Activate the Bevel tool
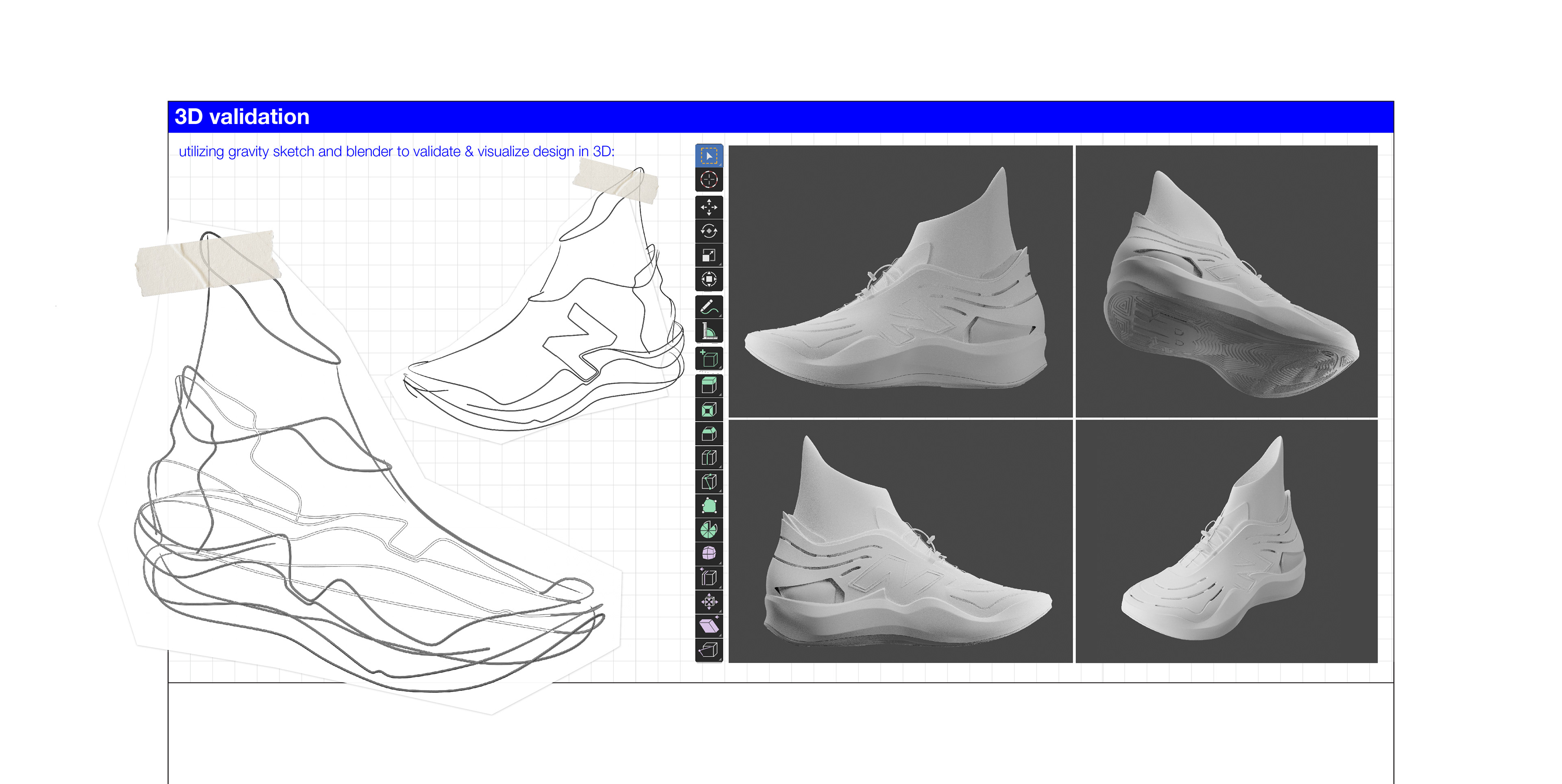 [x=708, y=433]
